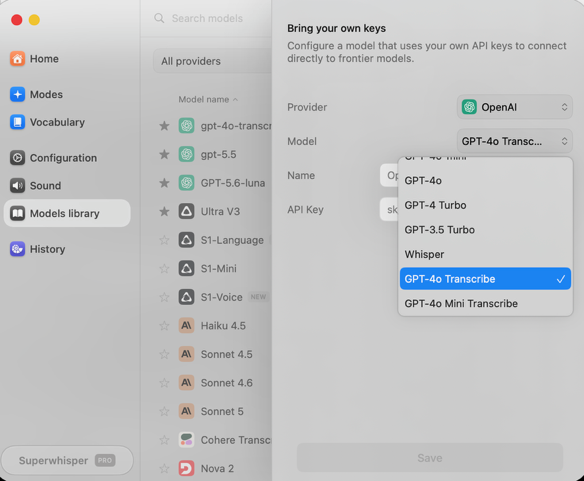Sort by Model name column header
The width and height of the screenshot is (584, 481).
[208, 99]
